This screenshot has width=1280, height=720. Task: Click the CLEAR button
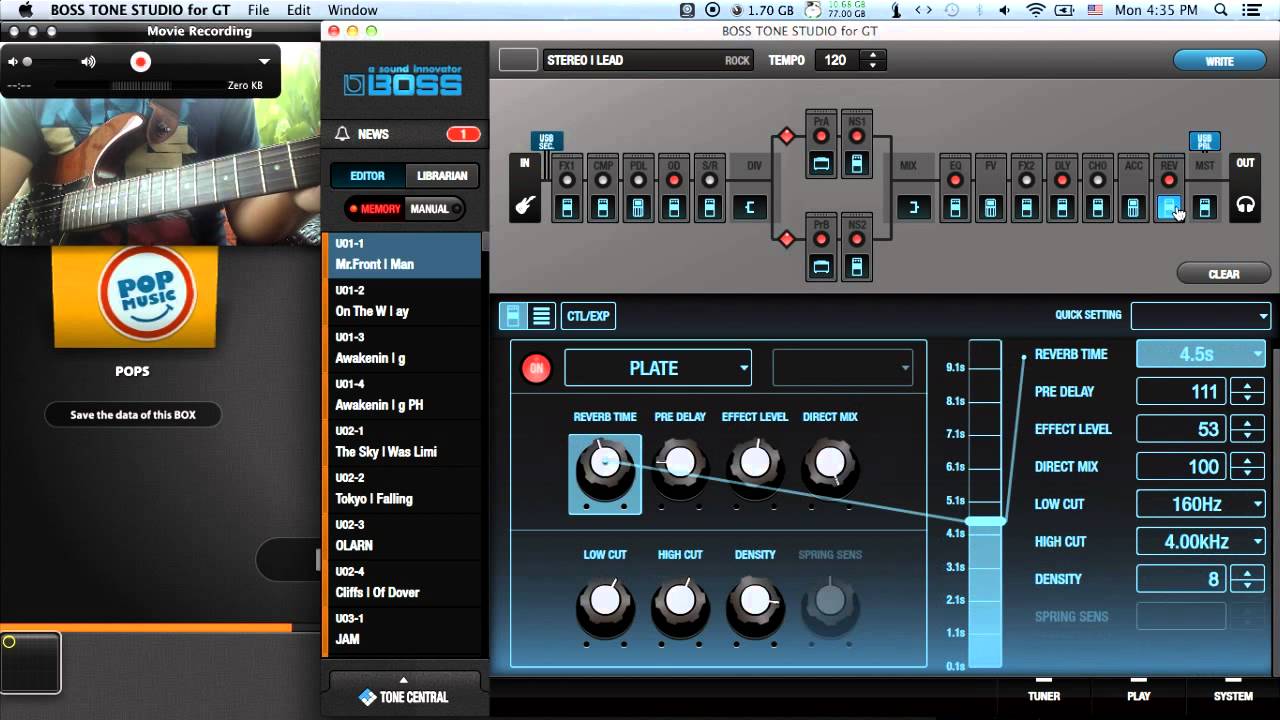click(x=1223, y=274)
